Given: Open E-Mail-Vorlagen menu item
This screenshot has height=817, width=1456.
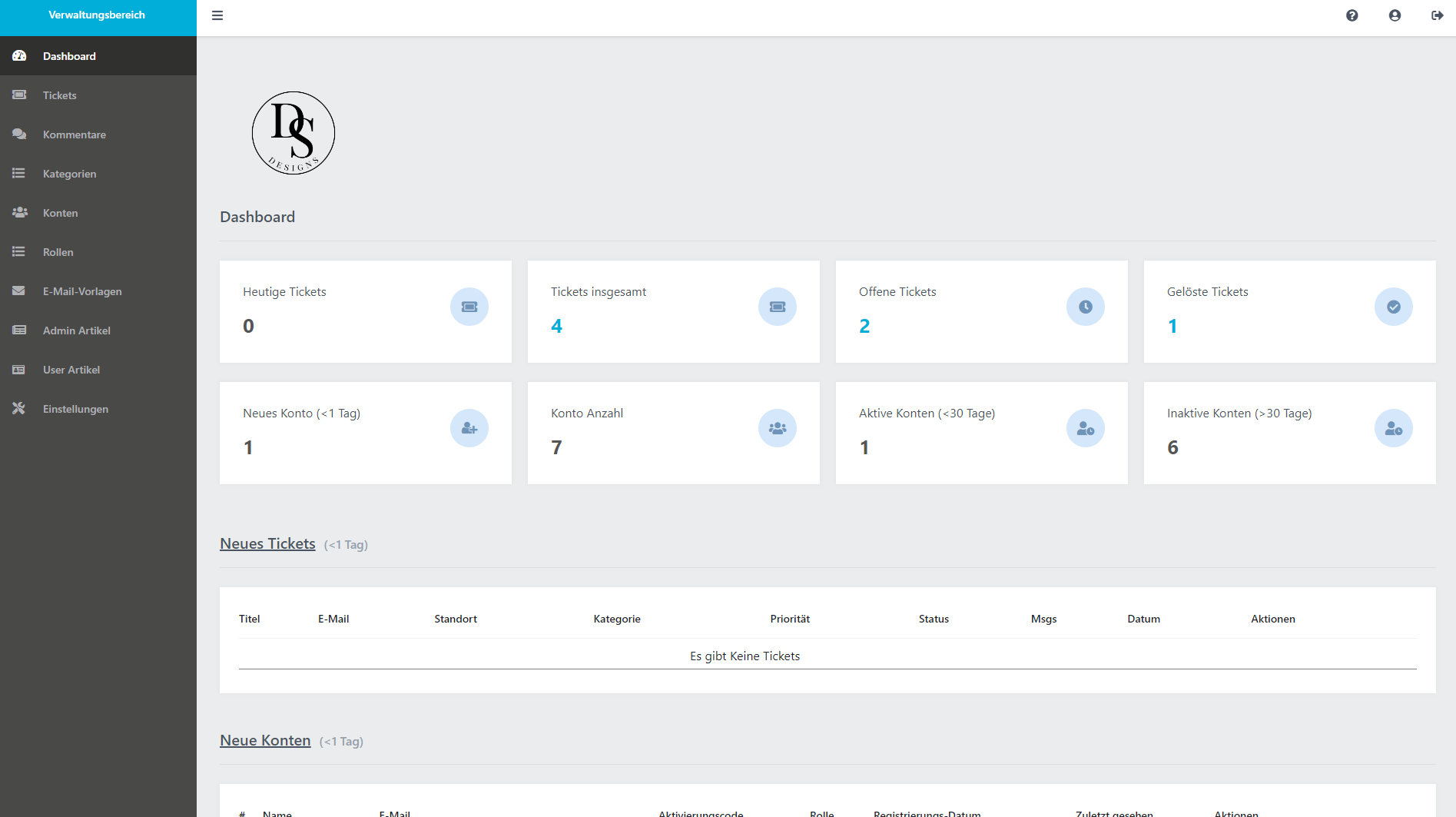Looking at the screenshot, I should click(82, 291).
